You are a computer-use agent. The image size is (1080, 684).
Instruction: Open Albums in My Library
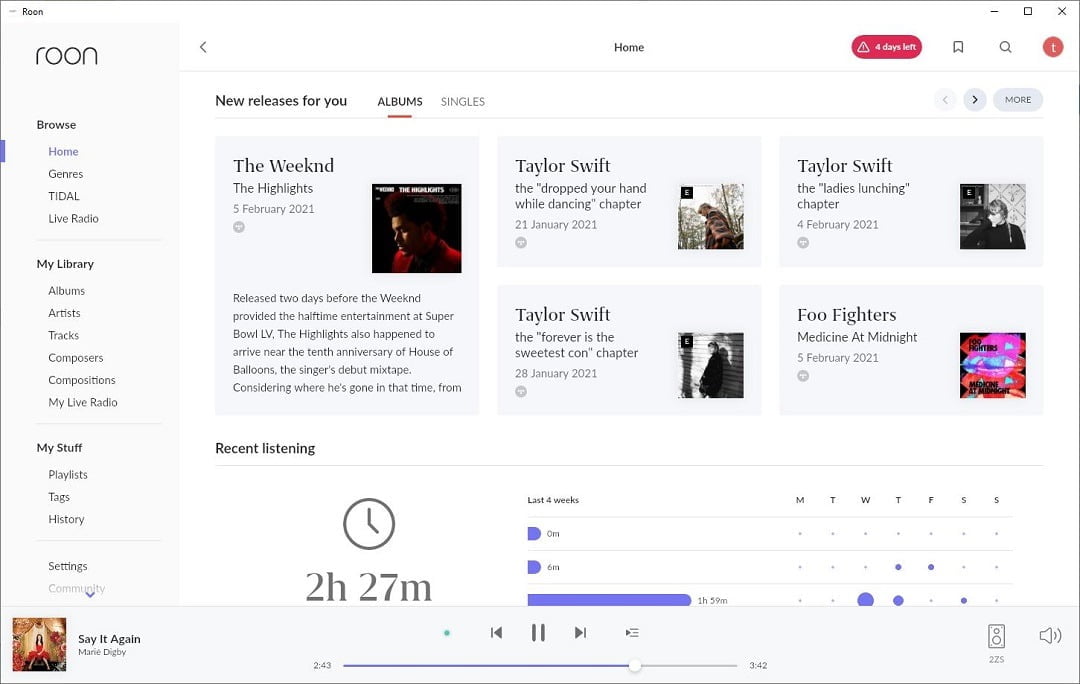(x=67, y=291)
